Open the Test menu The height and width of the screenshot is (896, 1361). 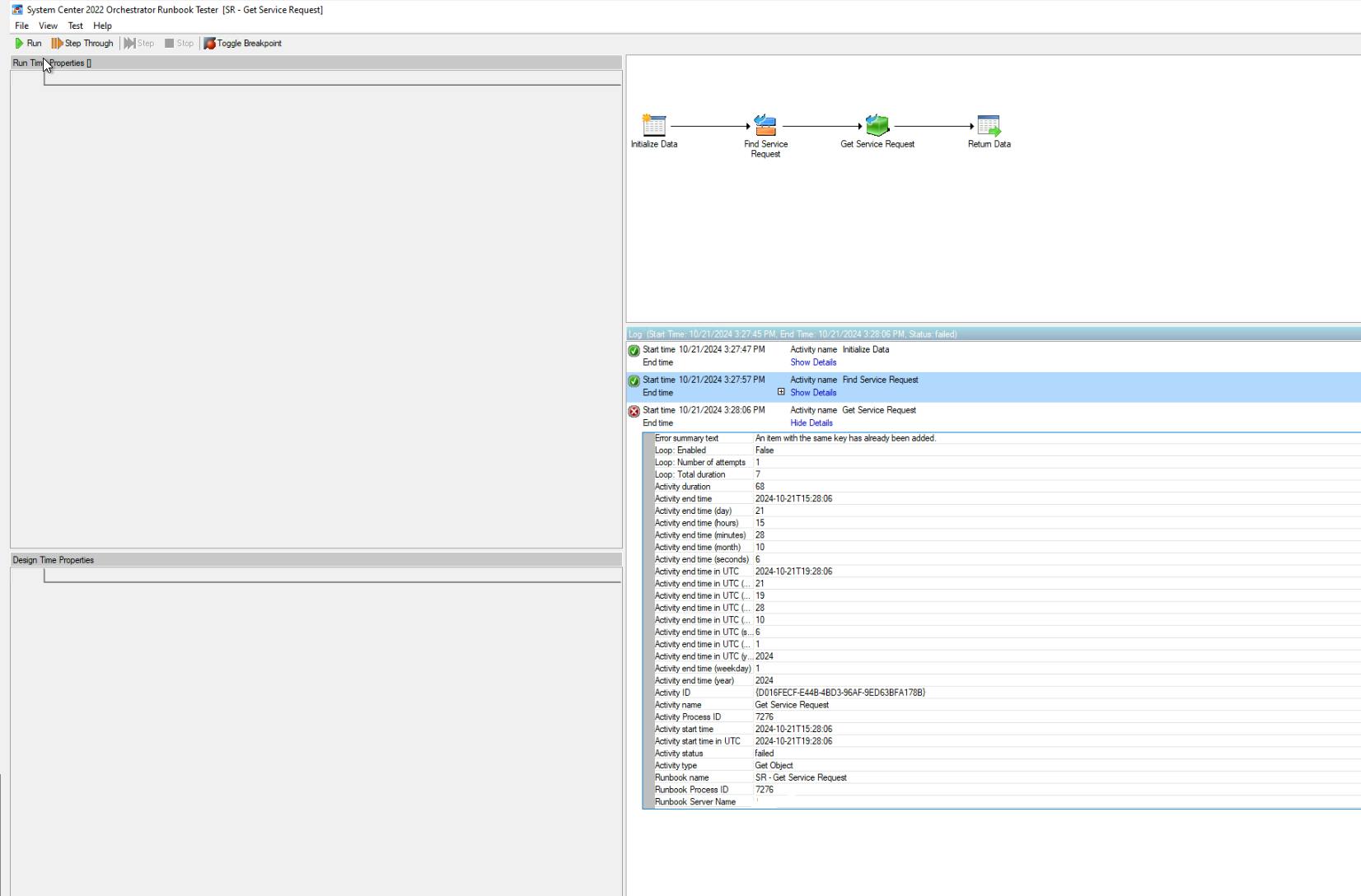[x=75, y=26]
